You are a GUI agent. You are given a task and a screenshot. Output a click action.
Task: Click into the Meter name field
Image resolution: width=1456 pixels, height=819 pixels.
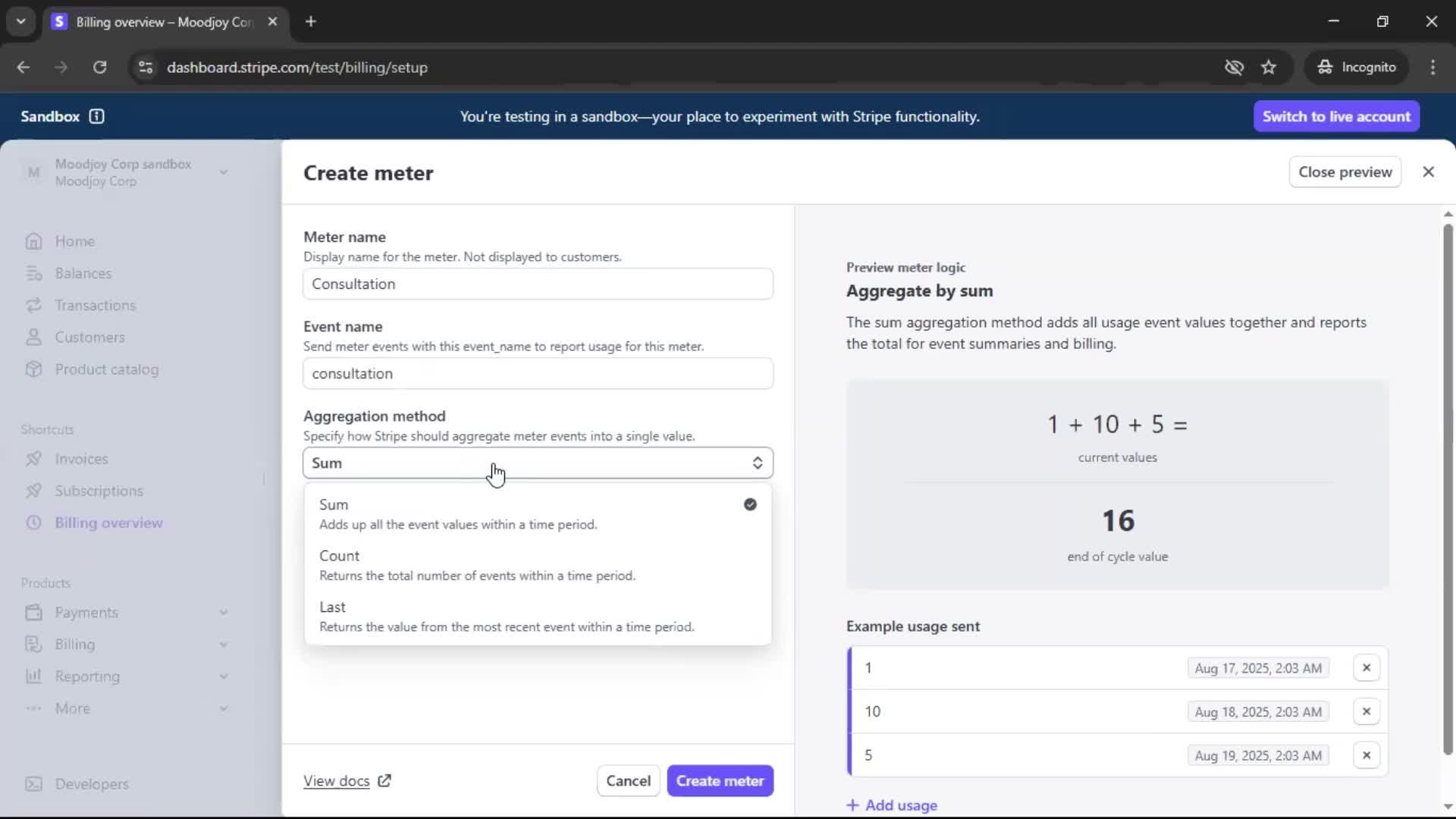[537, 284]
